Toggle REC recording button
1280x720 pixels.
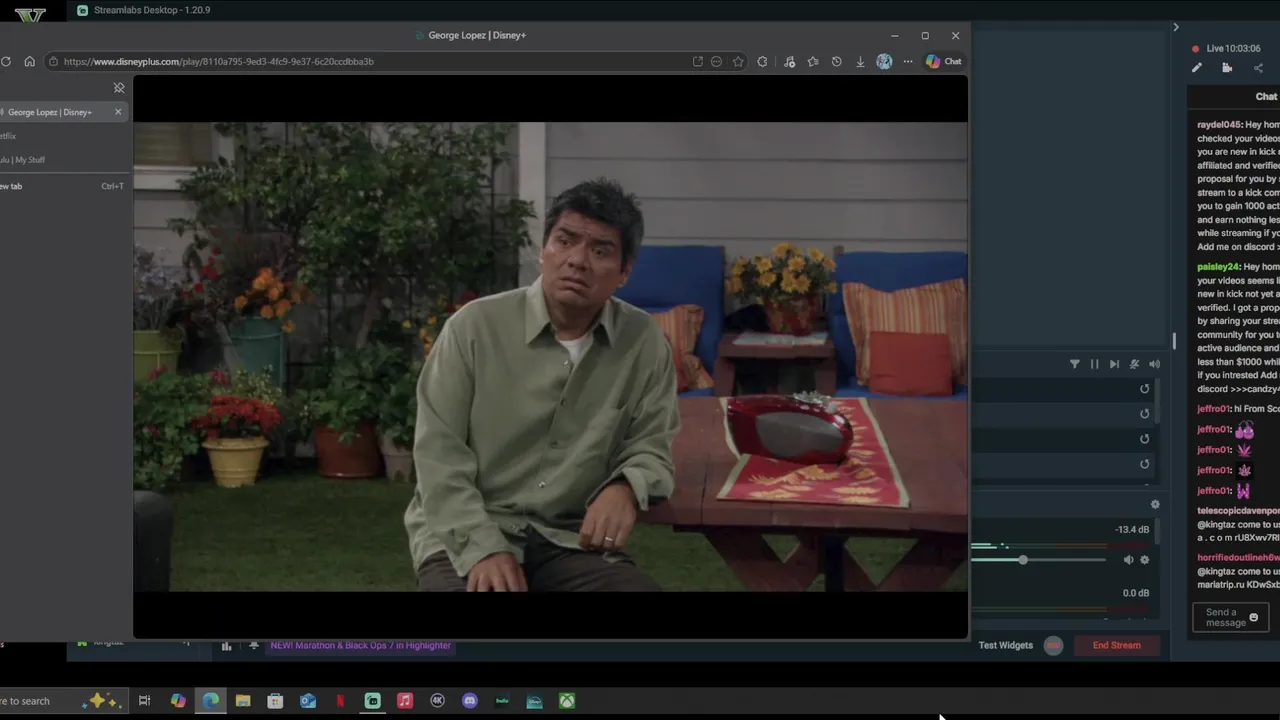pos(1053,645)
